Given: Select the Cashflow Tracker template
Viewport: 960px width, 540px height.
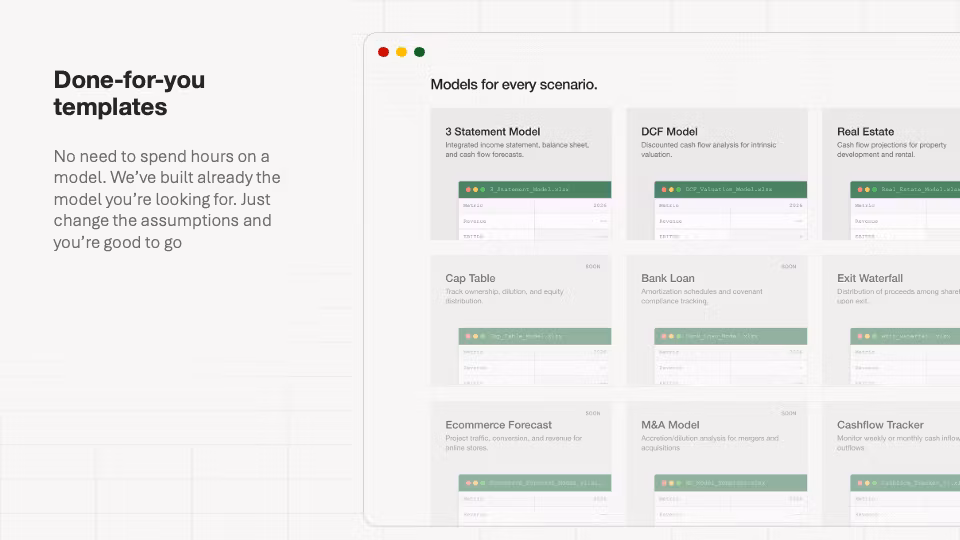Looking at the screenshot, I should pyautogui.click(x=891, y=463).
